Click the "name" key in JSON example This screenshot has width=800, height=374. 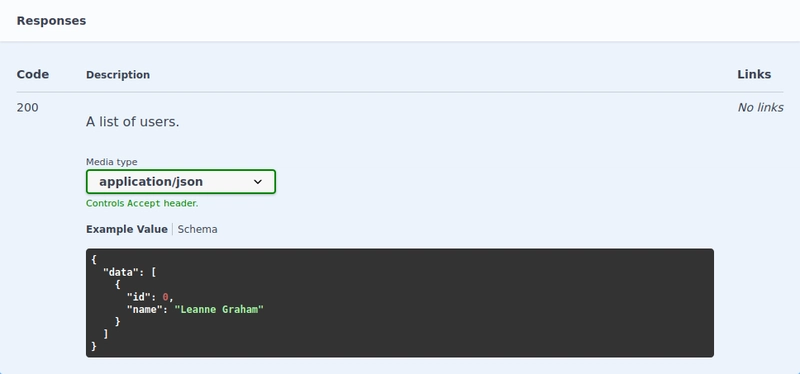[x=144, y=309]
